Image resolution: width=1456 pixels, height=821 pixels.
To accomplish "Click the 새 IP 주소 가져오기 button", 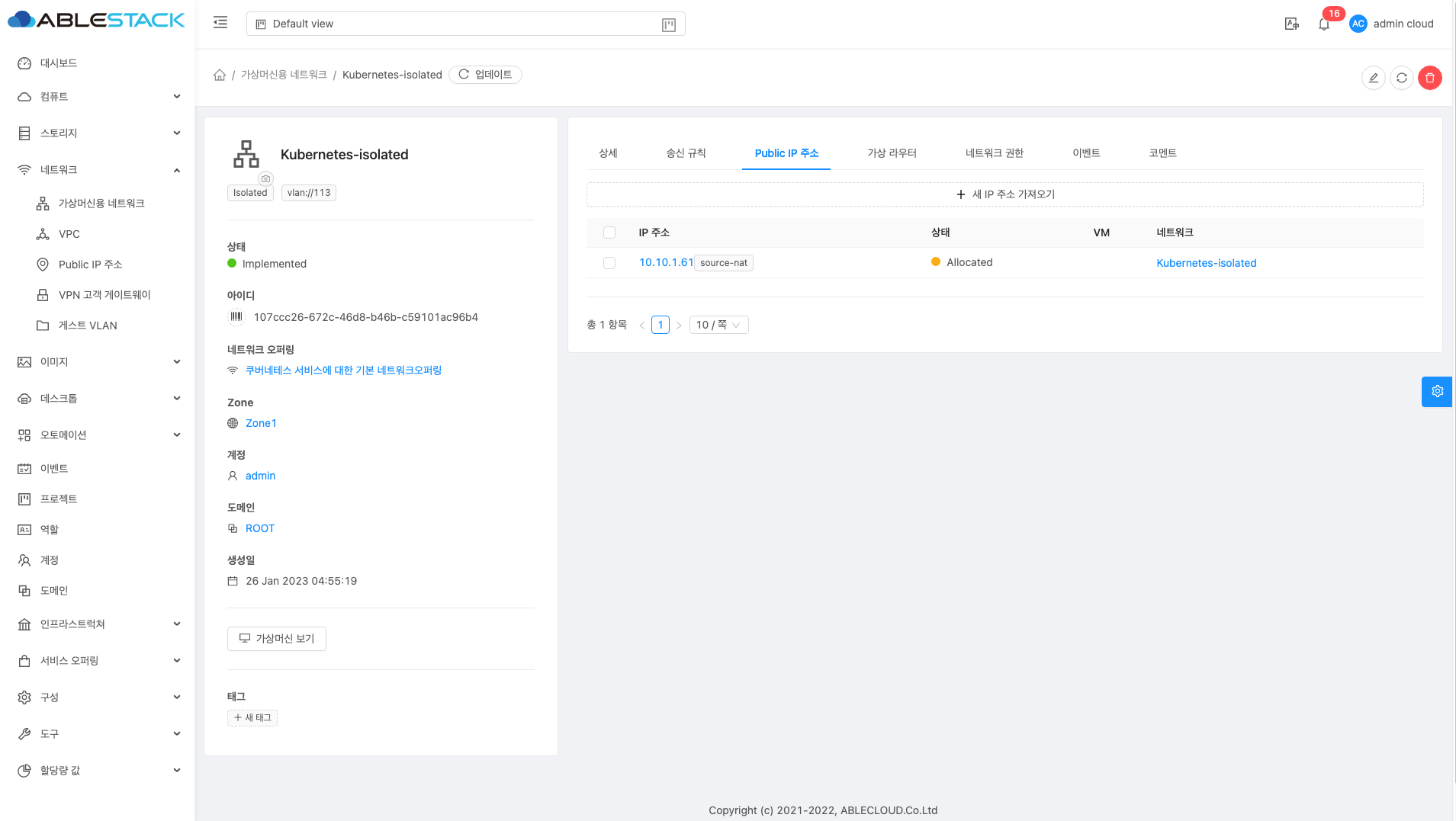I will pyautogui.click(x=1004, y=194).
